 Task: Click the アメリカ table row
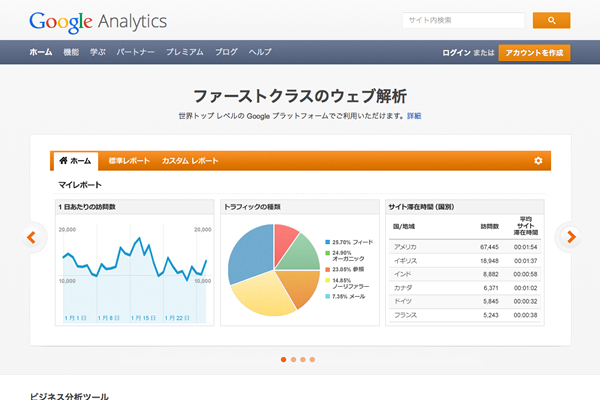click(x=465, y=247)
